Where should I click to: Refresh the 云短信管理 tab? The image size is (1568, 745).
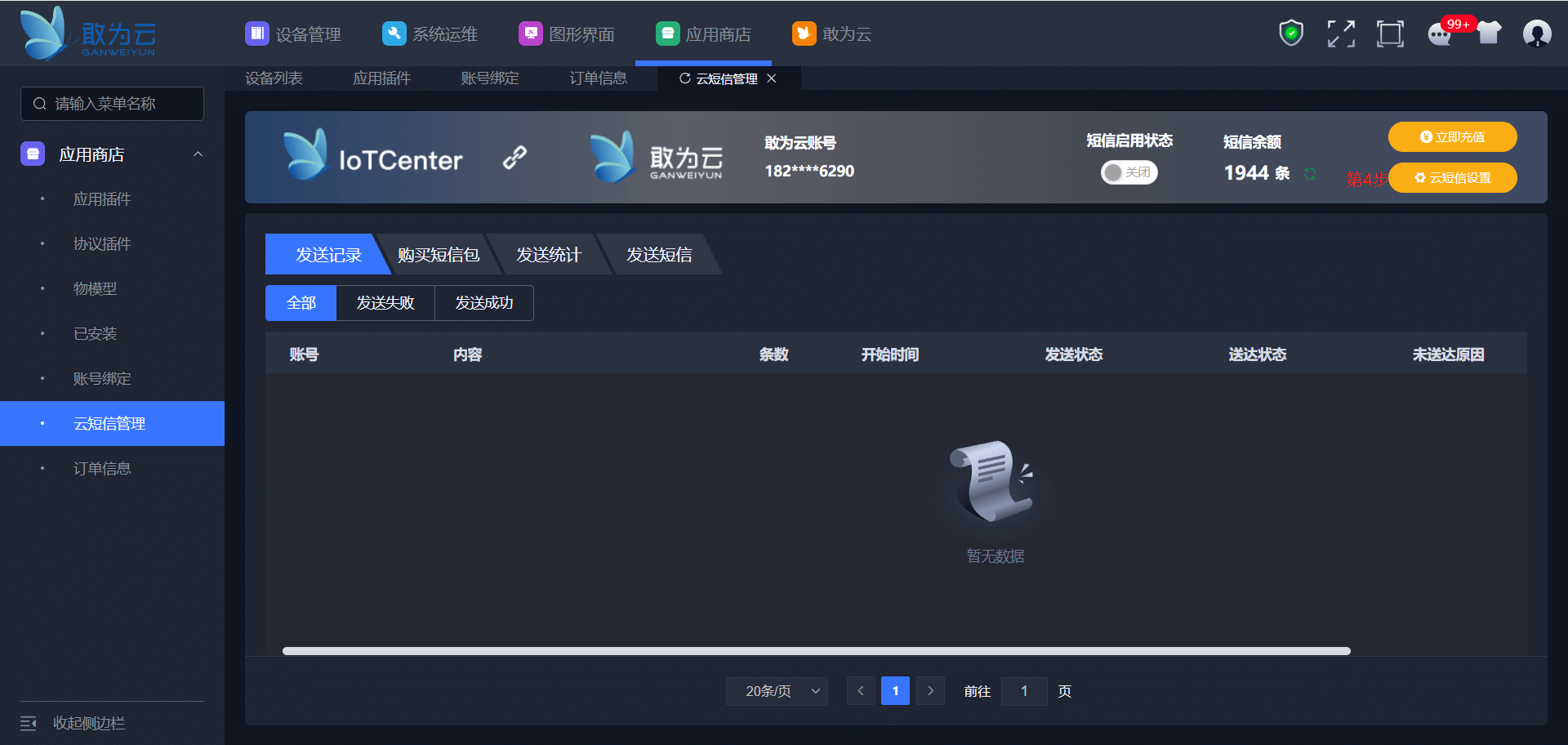(x=685, y=78)
